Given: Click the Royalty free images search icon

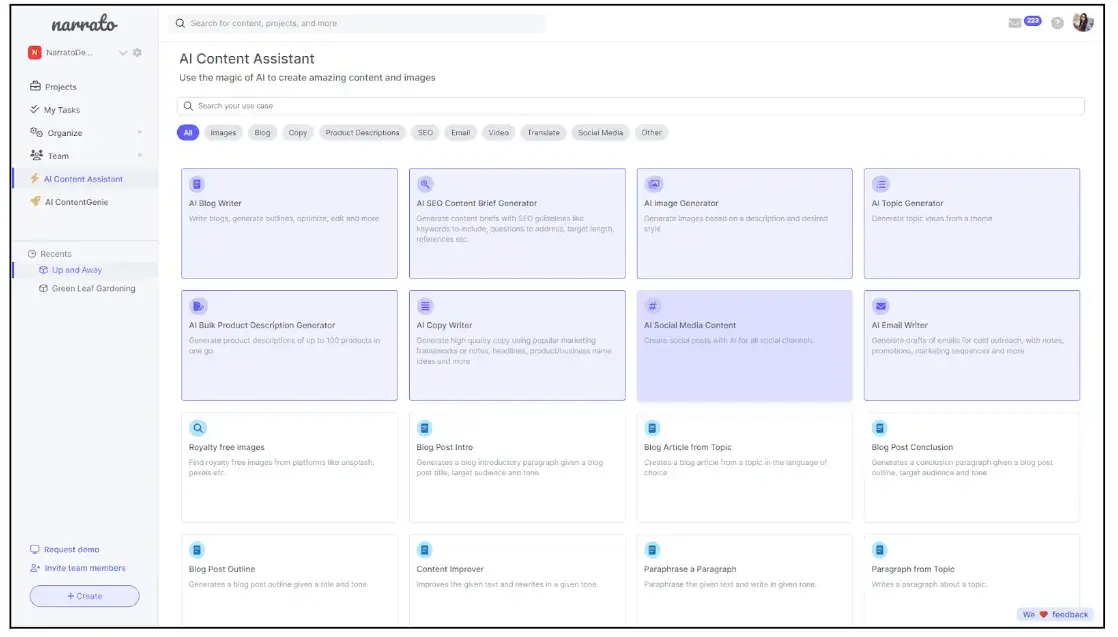Looking at the screenshot, I should 198,428.
